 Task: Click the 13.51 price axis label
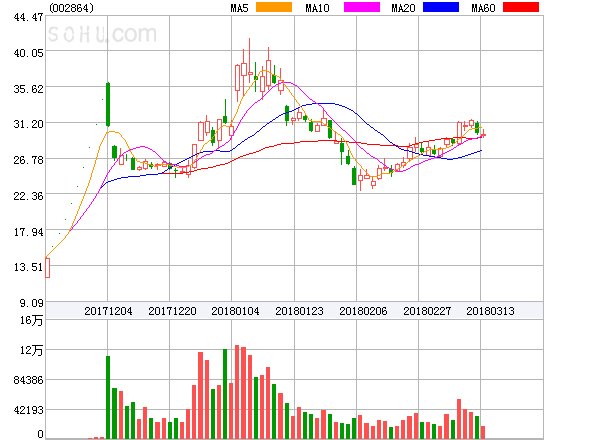[28, 267]
